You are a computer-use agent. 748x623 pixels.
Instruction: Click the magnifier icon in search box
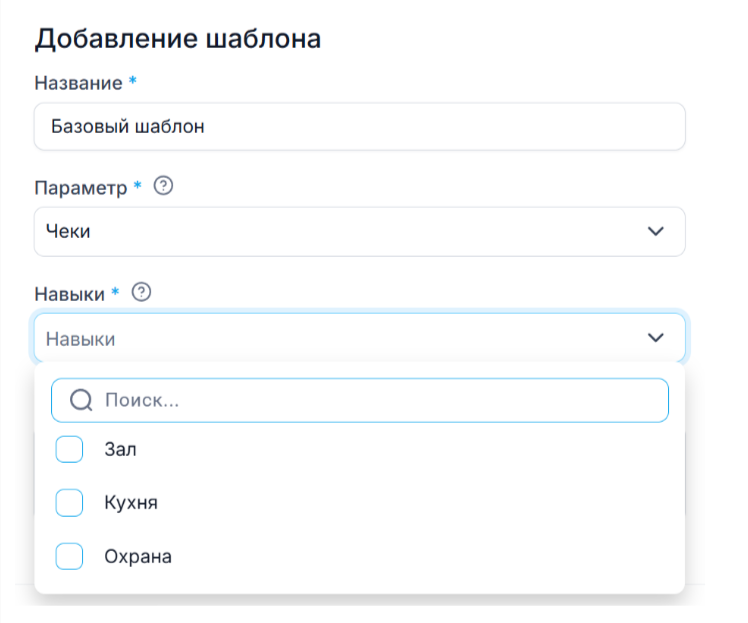81,400
